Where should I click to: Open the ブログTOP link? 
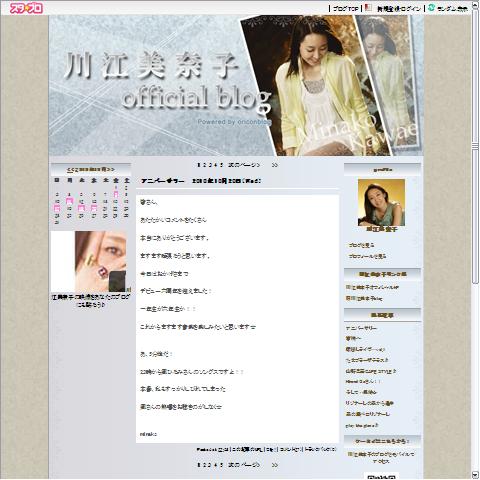345,9
